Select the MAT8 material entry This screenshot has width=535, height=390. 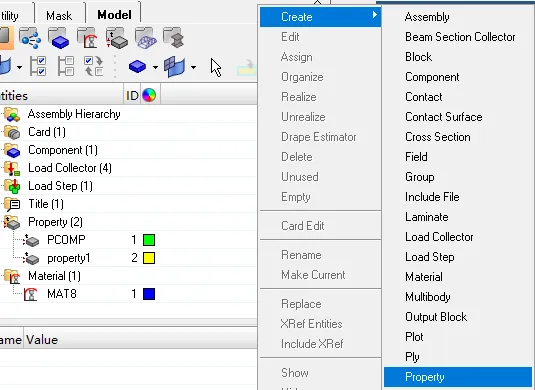click(62, 294)
